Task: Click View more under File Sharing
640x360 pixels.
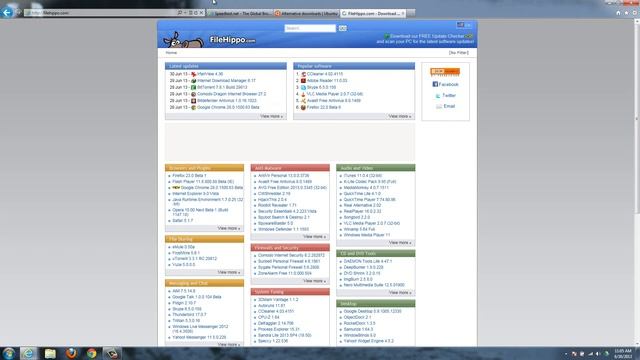Action: pos(229,272)
